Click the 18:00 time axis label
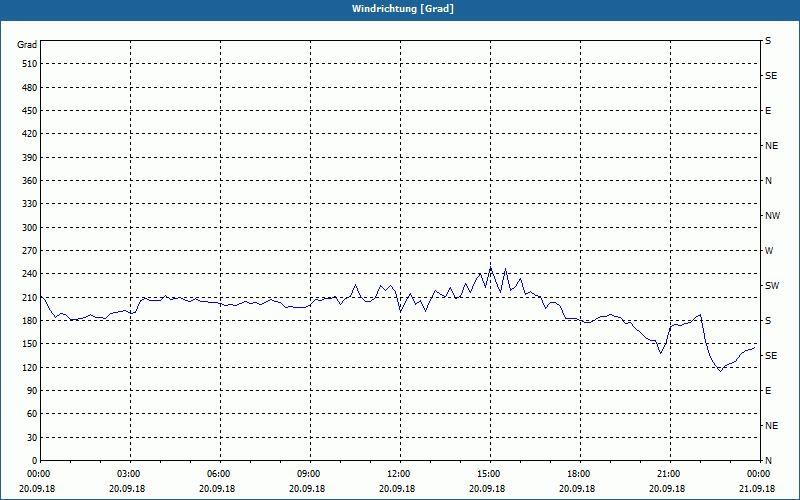Viewport: 800px width, 500px height. tap(580, 473)
